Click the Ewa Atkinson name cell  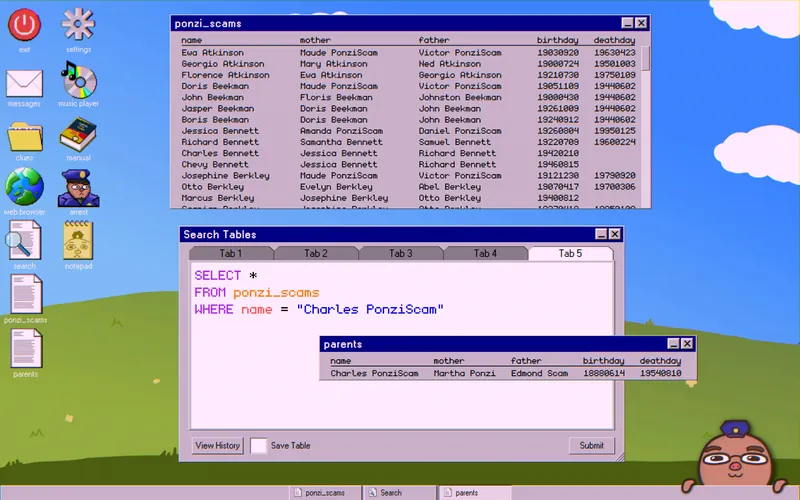(x=212, y=53)
